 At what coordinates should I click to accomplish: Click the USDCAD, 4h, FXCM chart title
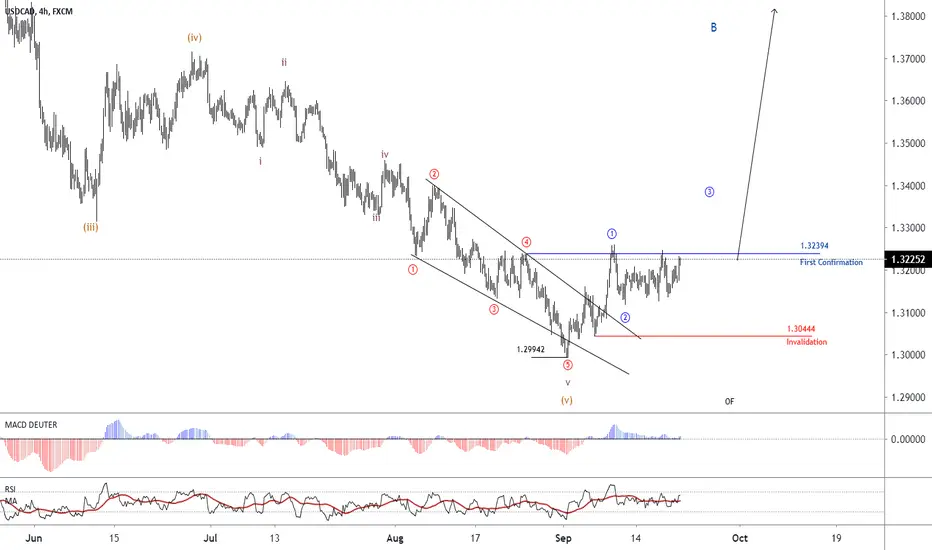click(39, 11)
